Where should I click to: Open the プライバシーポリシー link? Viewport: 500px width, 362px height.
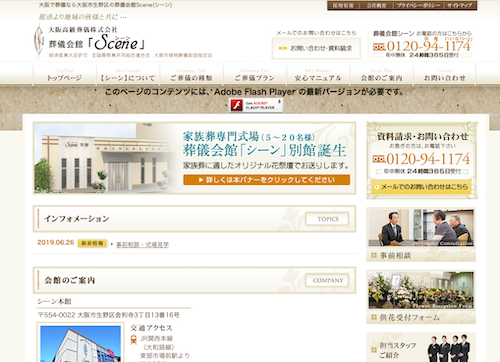(x=418, y=5)
